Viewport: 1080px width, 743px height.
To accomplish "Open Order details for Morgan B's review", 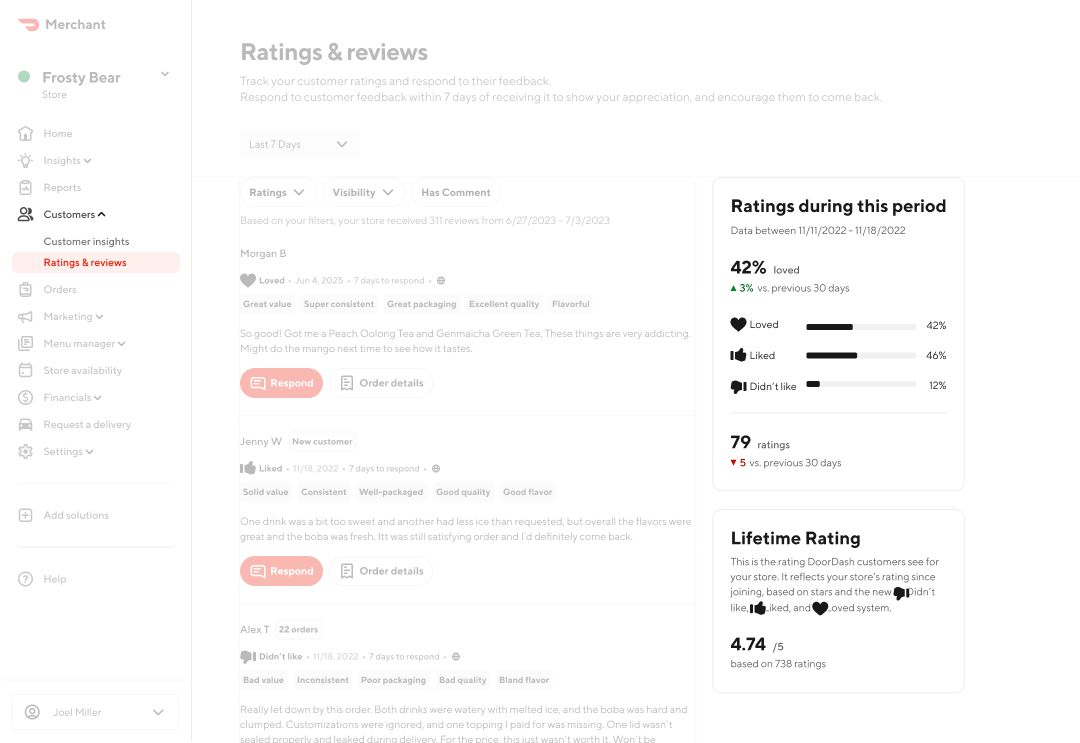I will coord(382,383).
